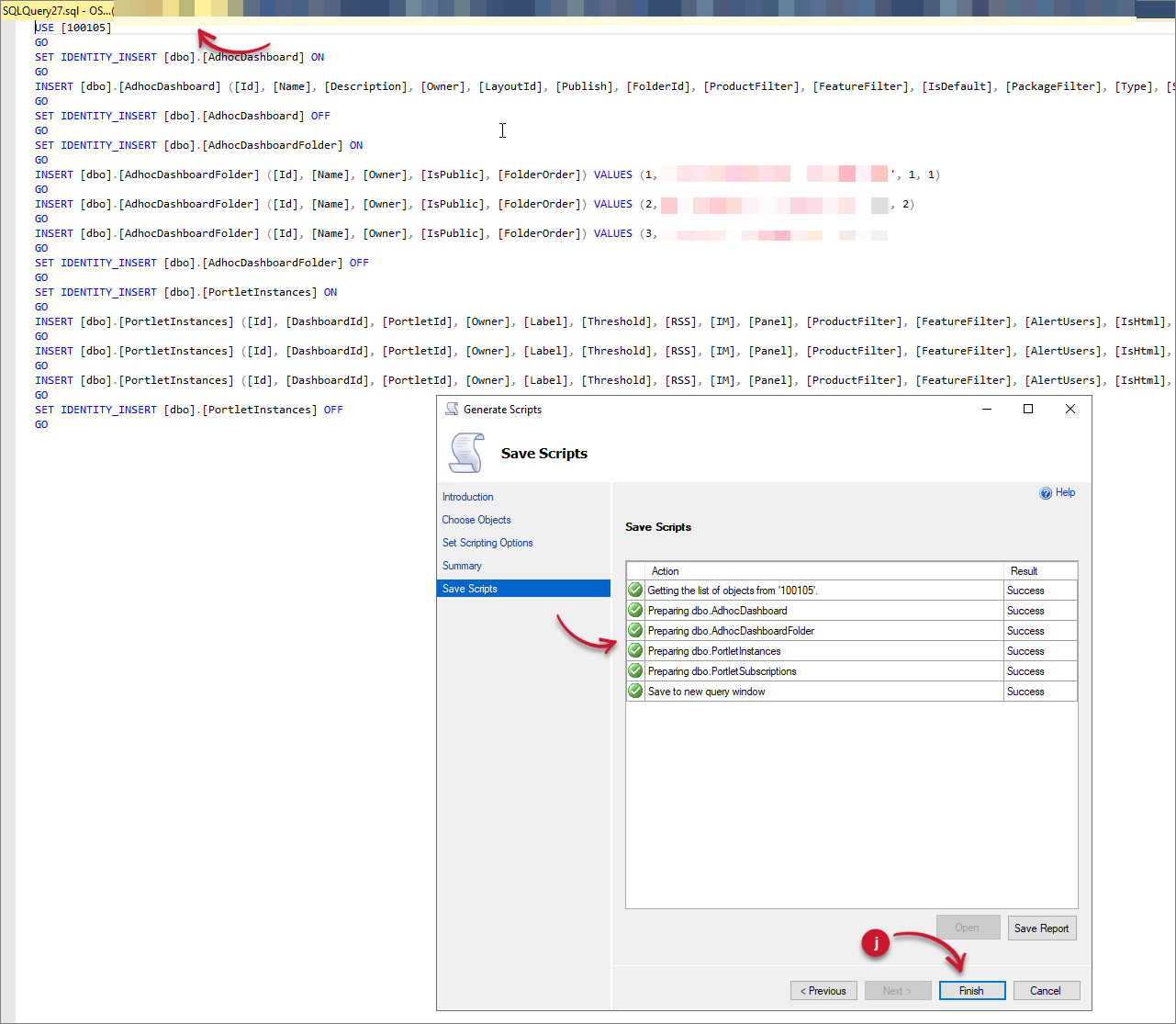Click the scroll icon beside Save Scripts heading
The width and height of the screenshot is (1176, 1024).
click(467, 453)
